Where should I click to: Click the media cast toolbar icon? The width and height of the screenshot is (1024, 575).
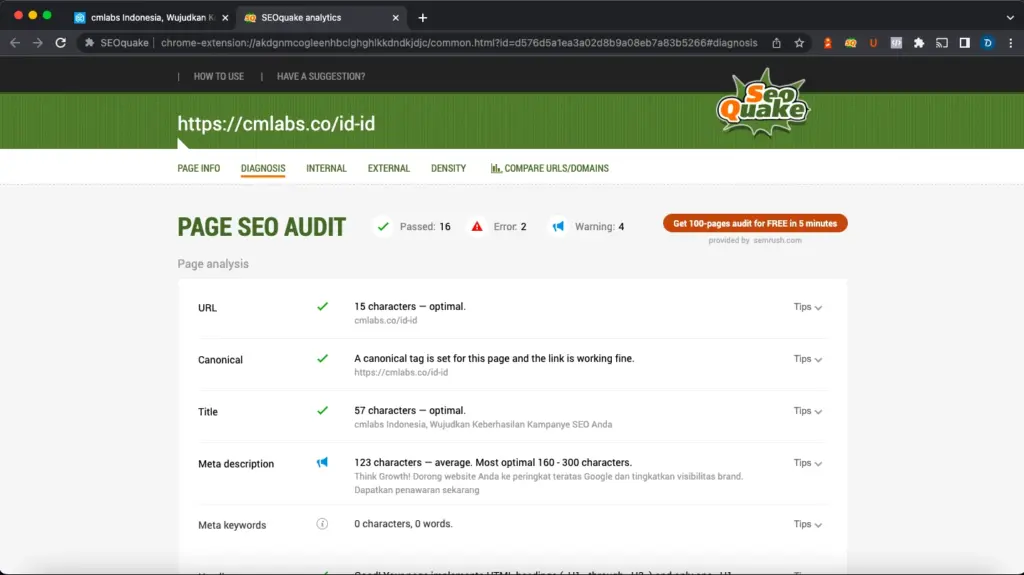pyautogui.click(x=942, y=42)
